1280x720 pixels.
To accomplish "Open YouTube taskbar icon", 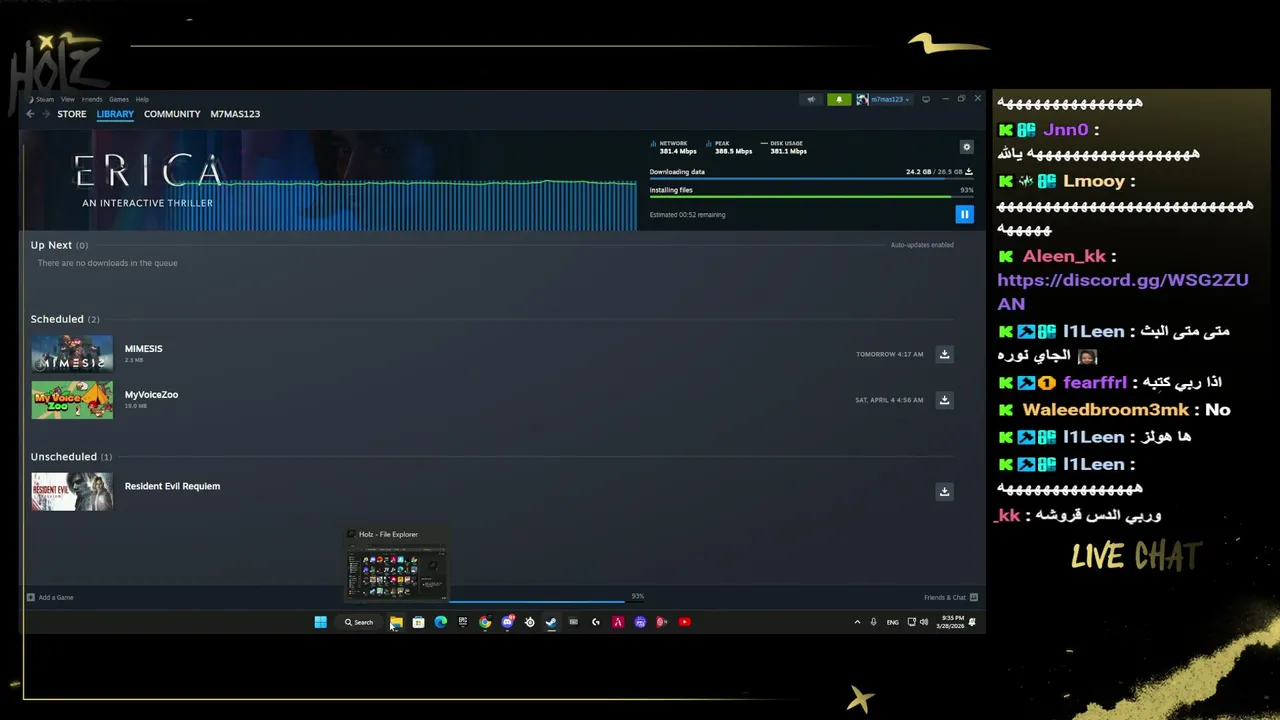I will pyautogui.click(x=684, y=622).
